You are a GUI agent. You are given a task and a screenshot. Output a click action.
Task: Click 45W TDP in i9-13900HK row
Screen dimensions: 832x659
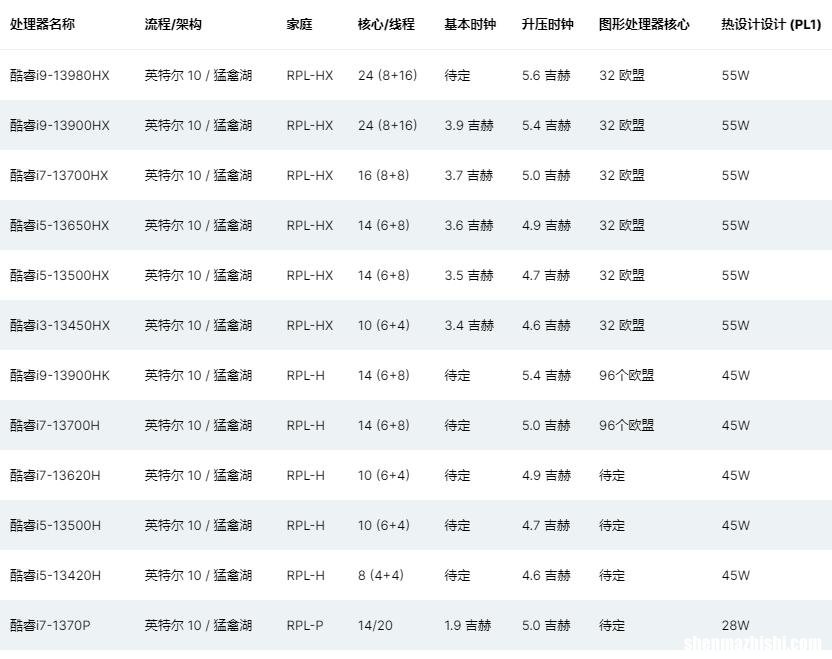735,375
